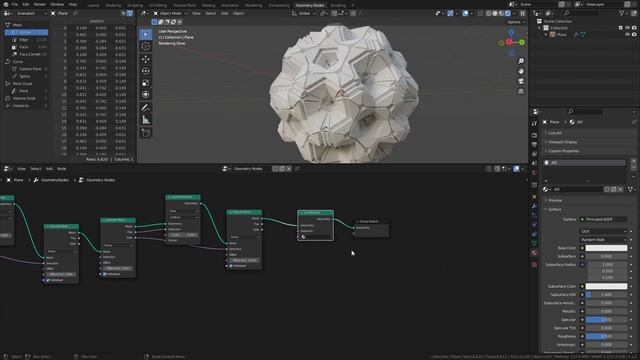Screen dimensions: 640x360
Task: Expand the Preview panel in material properties
Action: (x=555, y=200)
